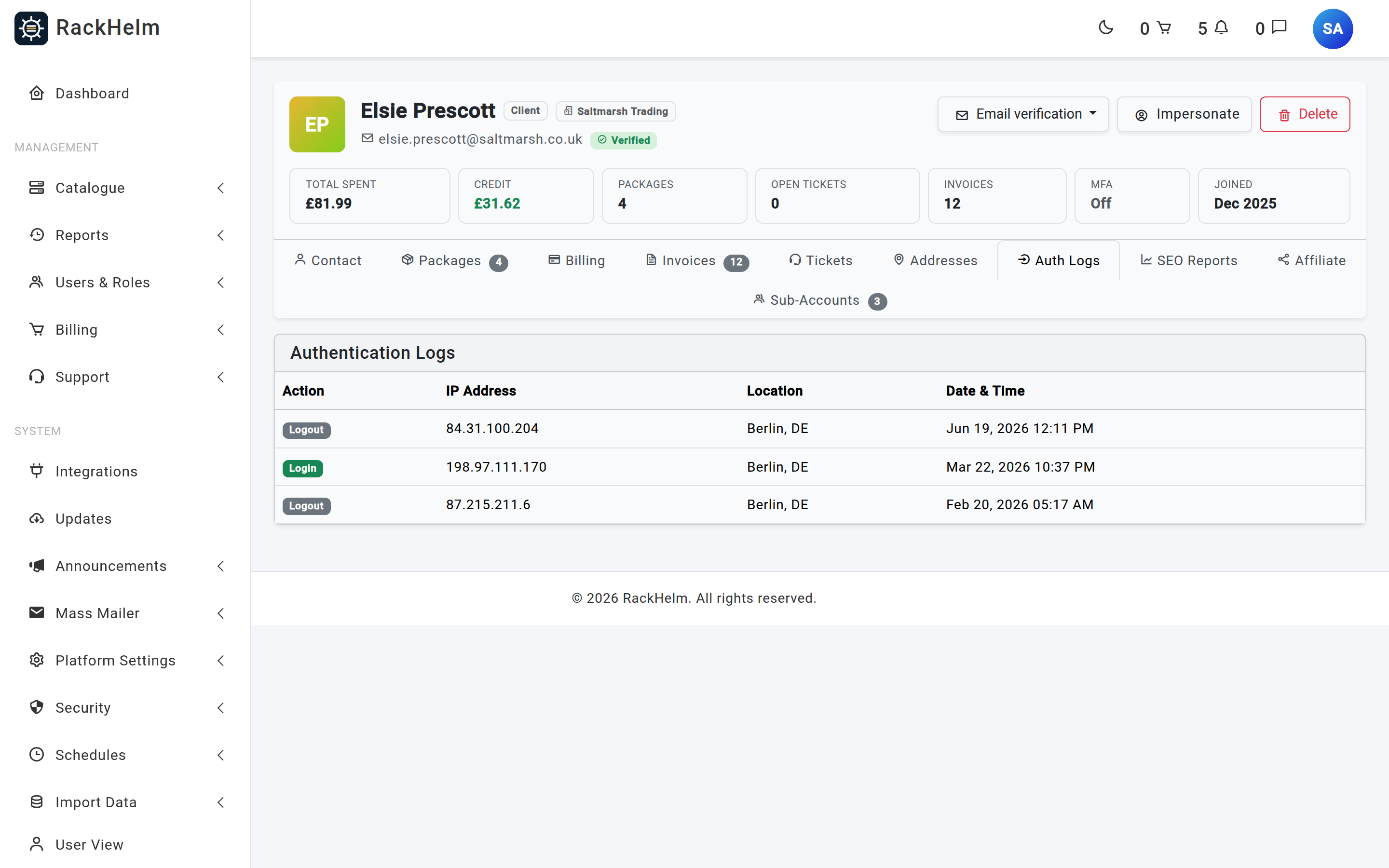The width and height of the screenshot is (1389, 868).
Task: Open User View in sidebar
Action: tap(89, 844)
